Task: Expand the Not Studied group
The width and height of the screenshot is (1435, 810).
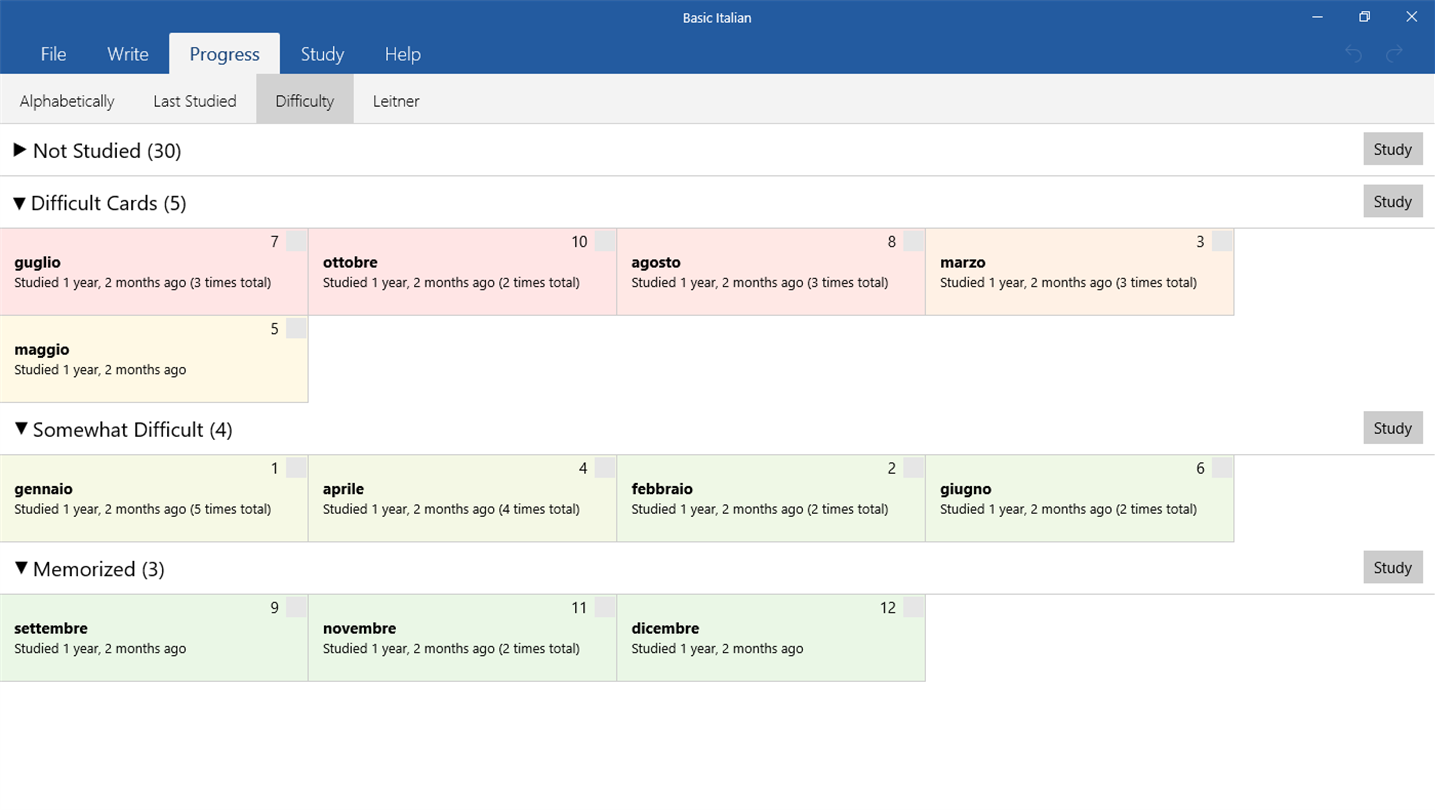Action: pos(19,150)
